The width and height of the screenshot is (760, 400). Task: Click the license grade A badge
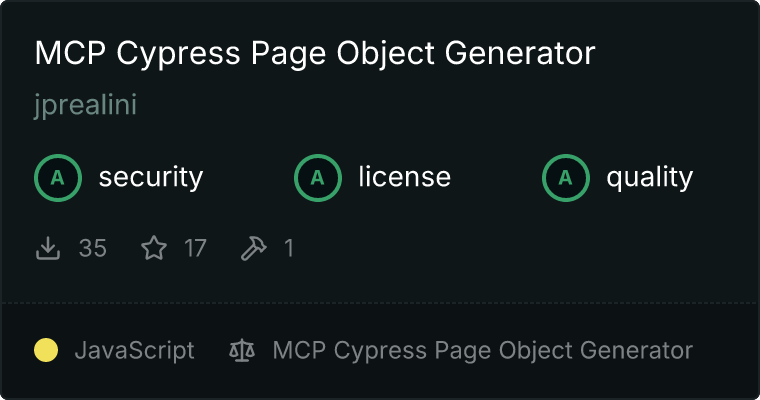(317, 178)
